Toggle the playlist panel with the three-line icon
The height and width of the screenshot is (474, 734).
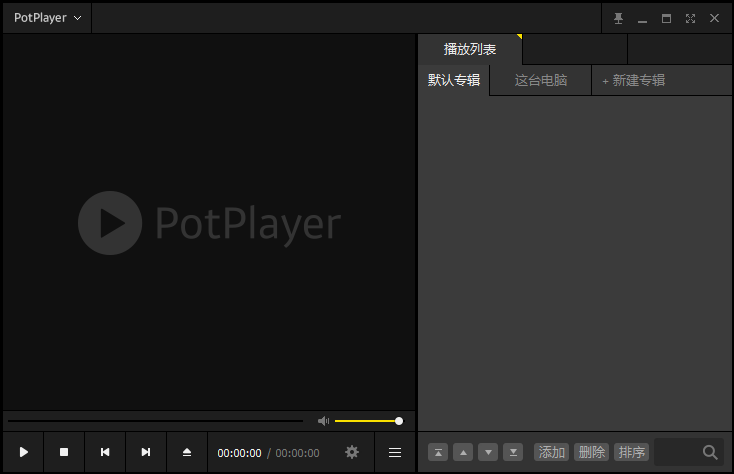click(395, 452)
